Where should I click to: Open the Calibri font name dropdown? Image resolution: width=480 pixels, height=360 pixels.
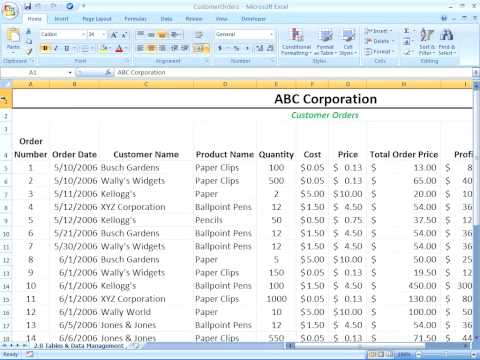point(83,34)
